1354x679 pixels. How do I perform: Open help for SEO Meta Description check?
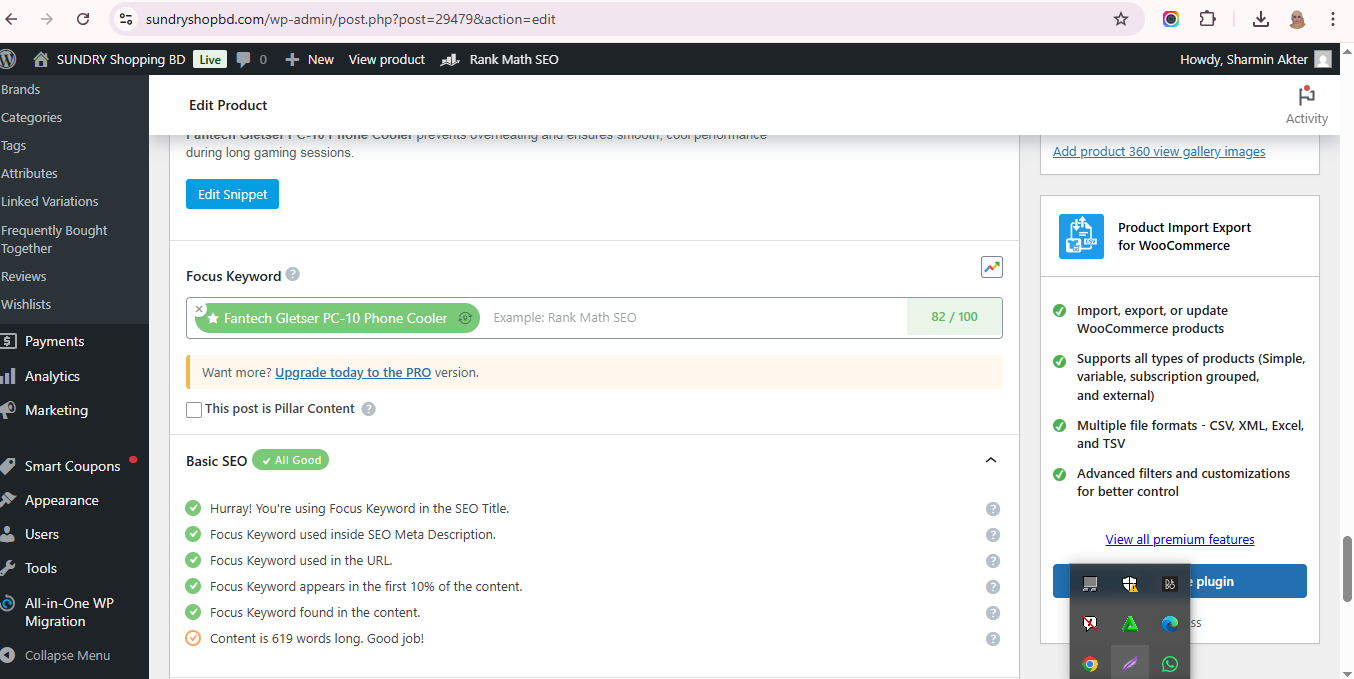(x=993, y=535)
